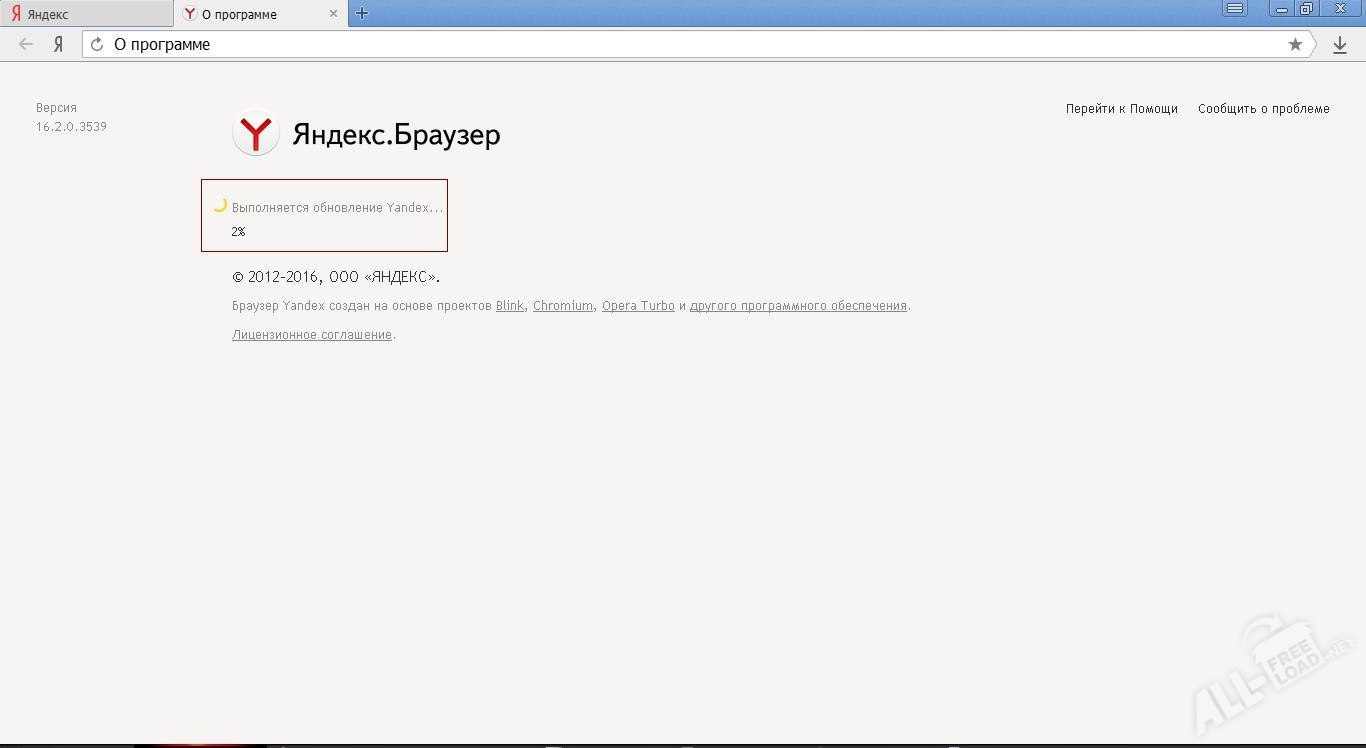Switch to the Яндекс tab
Image resolution: width=1366 pixels, height=748 pixels.
(85, 14)
